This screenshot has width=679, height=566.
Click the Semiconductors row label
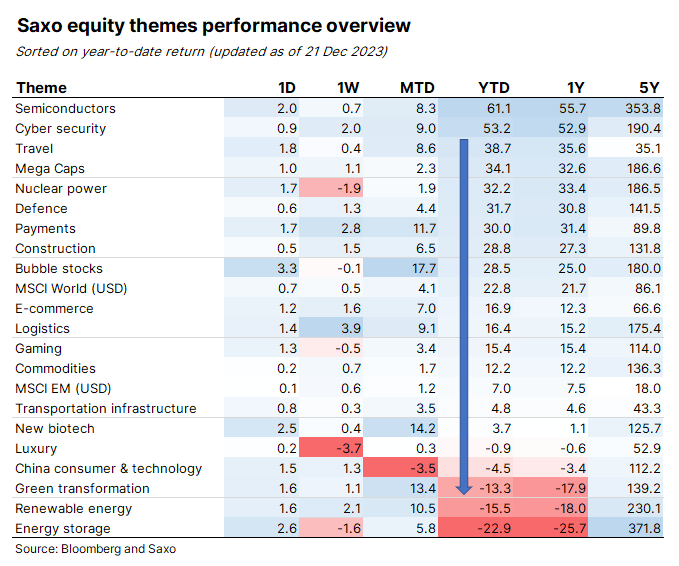(x=65, y=108)
